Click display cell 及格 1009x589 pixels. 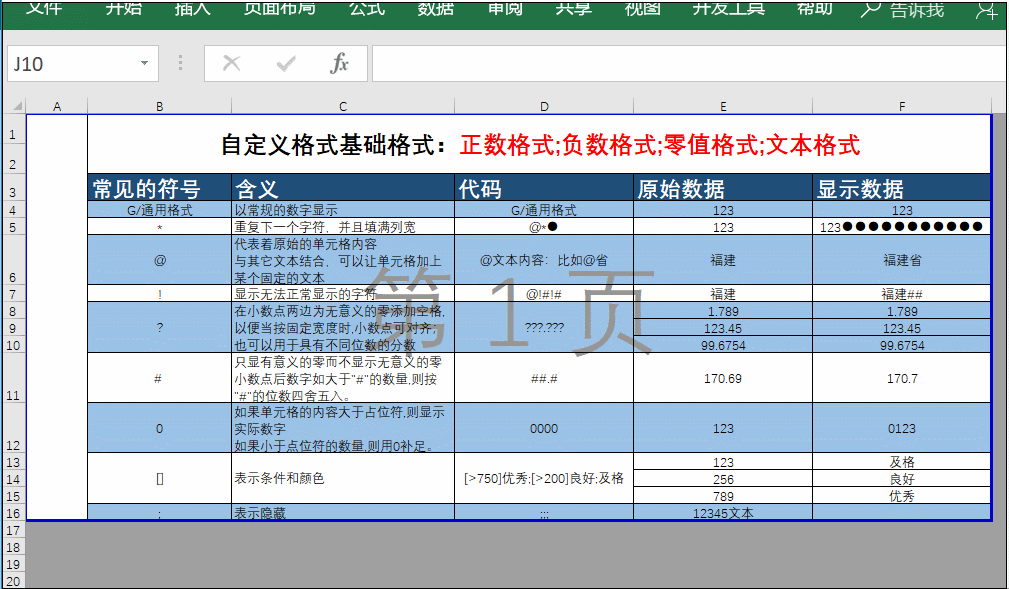pos(902,462)
